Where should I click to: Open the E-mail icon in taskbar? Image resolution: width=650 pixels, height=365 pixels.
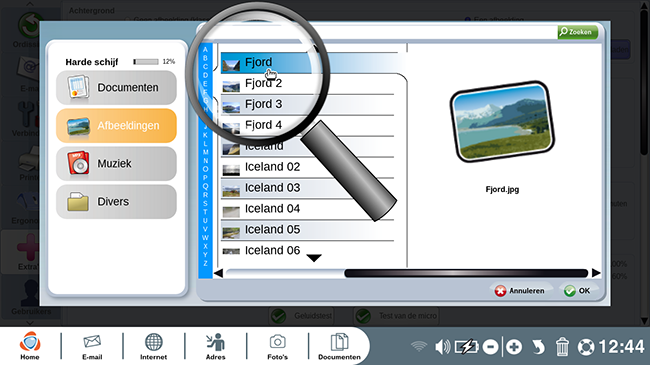coord(92,346)
